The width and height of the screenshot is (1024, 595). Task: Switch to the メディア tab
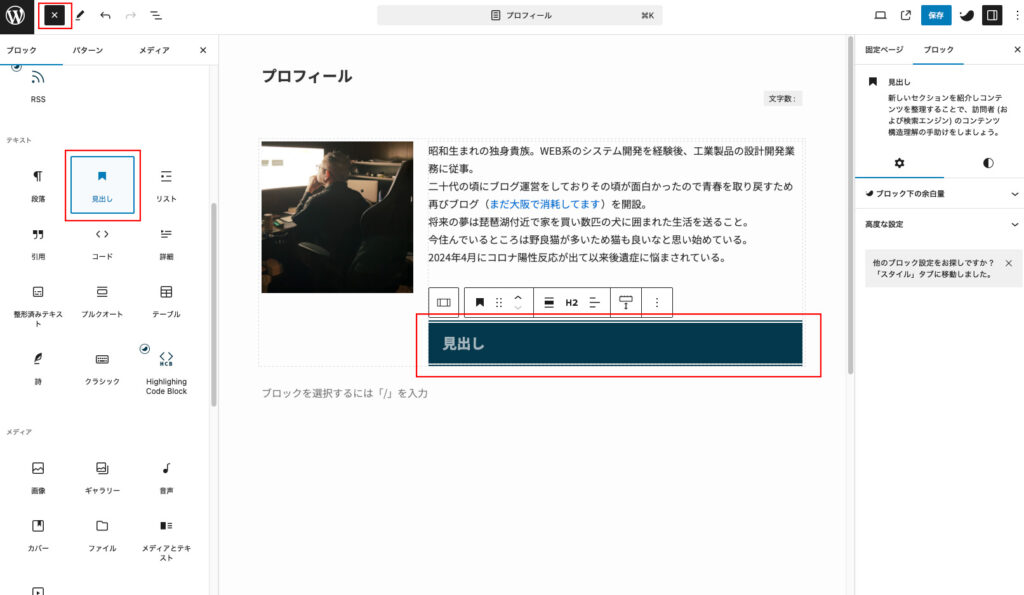154,50
